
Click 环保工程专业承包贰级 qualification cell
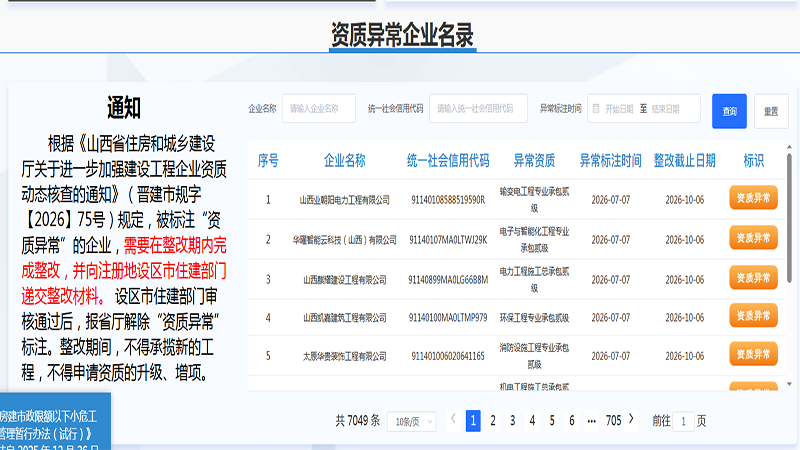coord(534,318)
